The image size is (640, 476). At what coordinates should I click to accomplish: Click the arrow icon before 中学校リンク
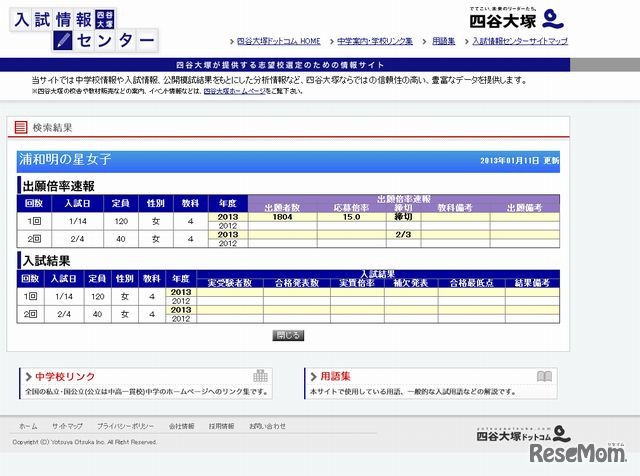[29, 376]
